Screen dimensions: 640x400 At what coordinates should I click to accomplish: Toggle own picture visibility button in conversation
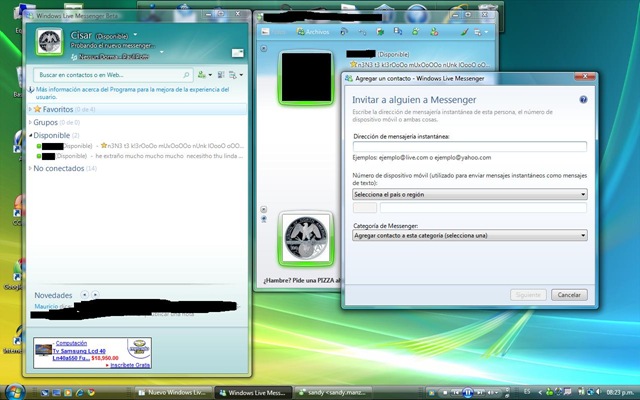(x=264, y=209)
